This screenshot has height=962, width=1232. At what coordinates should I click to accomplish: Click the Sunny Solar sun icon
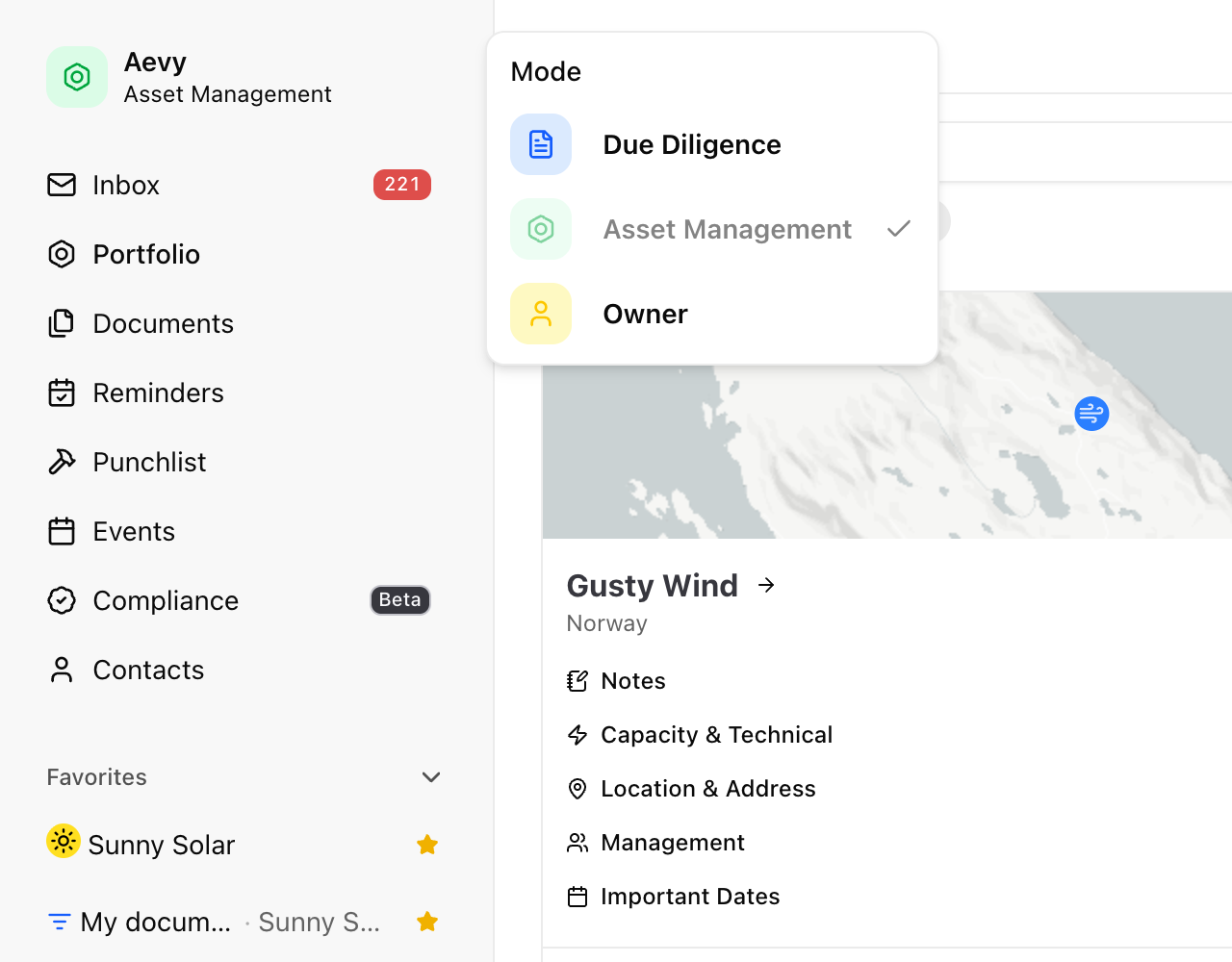(x=64, y=841)
